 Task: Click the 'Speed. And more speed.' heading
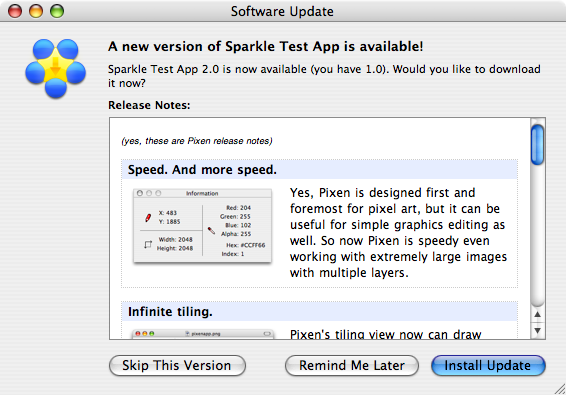click(x=202, y=169)
